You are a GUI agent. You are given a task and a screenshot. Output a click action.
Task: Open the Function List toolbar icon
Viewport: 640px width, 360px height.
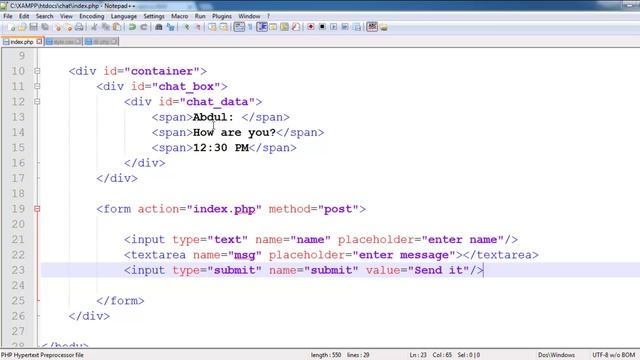pyautogui.click(x=296, y=27)
